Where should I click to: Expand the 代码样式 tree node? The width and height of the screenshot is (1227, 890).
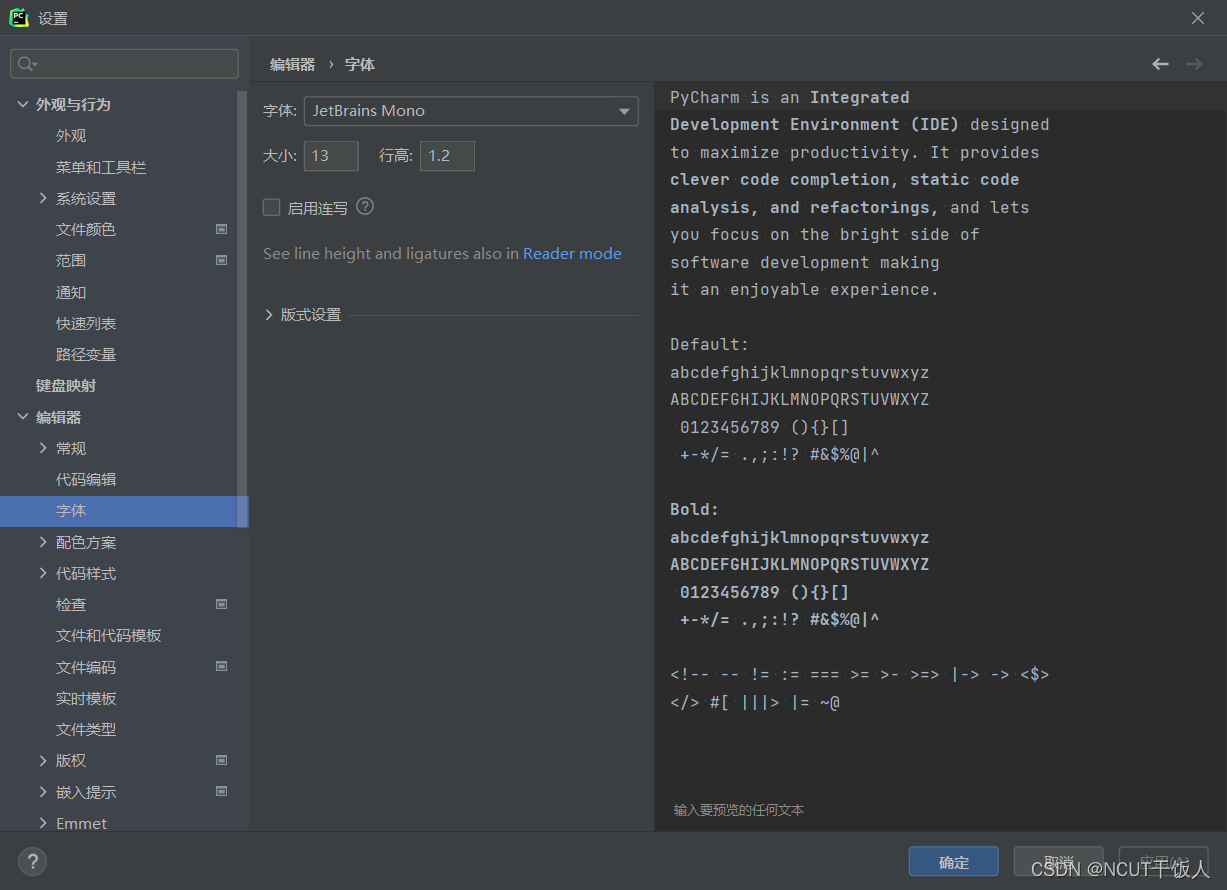(x=43, y=573)
